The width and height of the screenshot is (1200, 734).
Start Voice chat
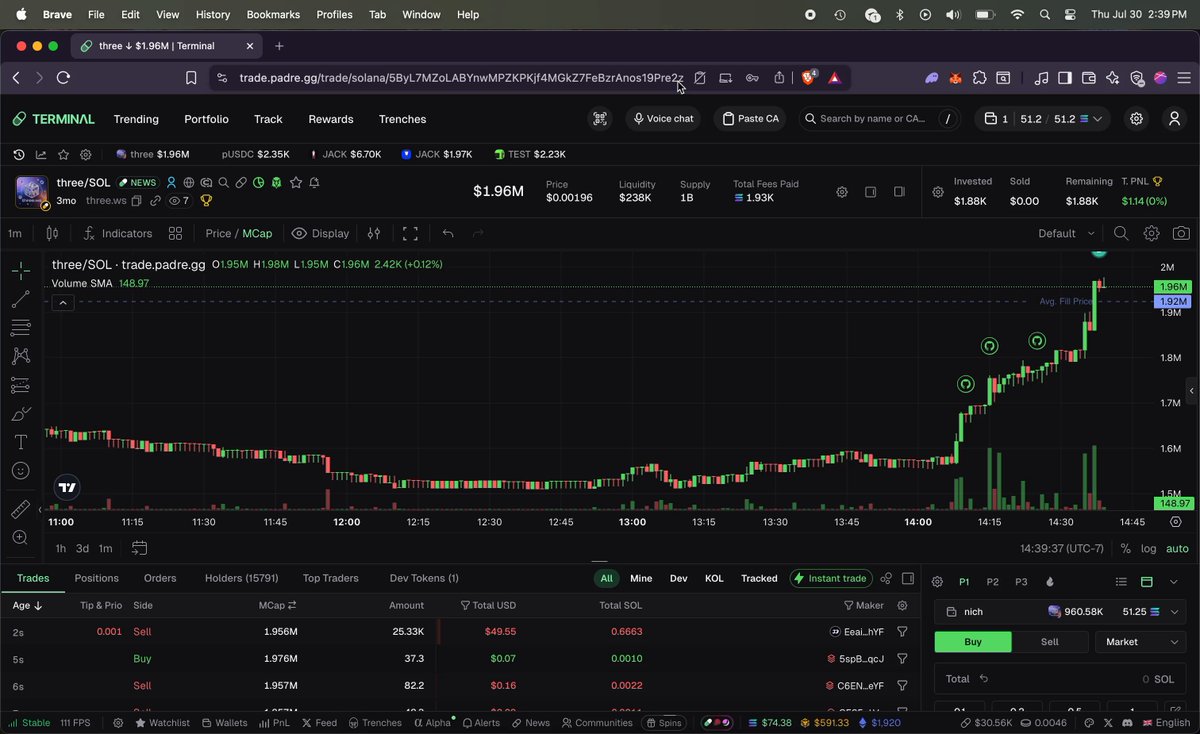(662, 119)
